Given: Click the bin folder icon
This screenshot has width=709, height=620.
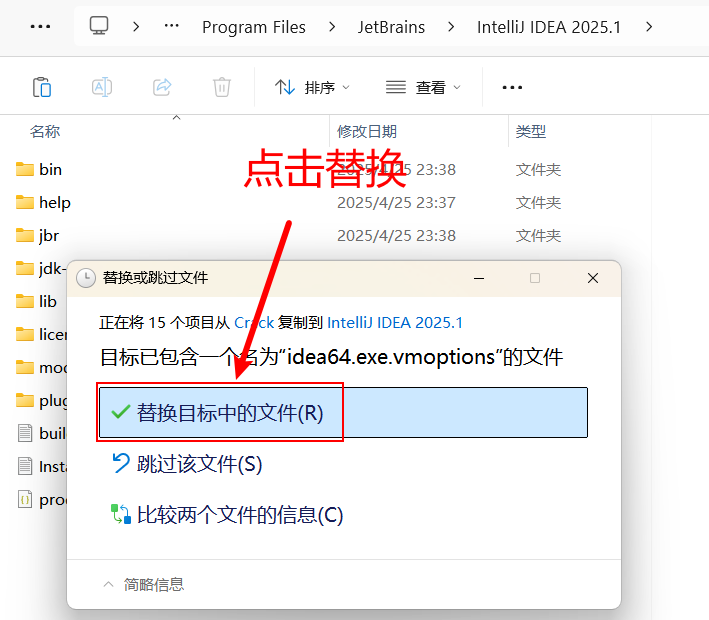Looking at the screenshot, I should pyautogui.click(x=25, y=170).
